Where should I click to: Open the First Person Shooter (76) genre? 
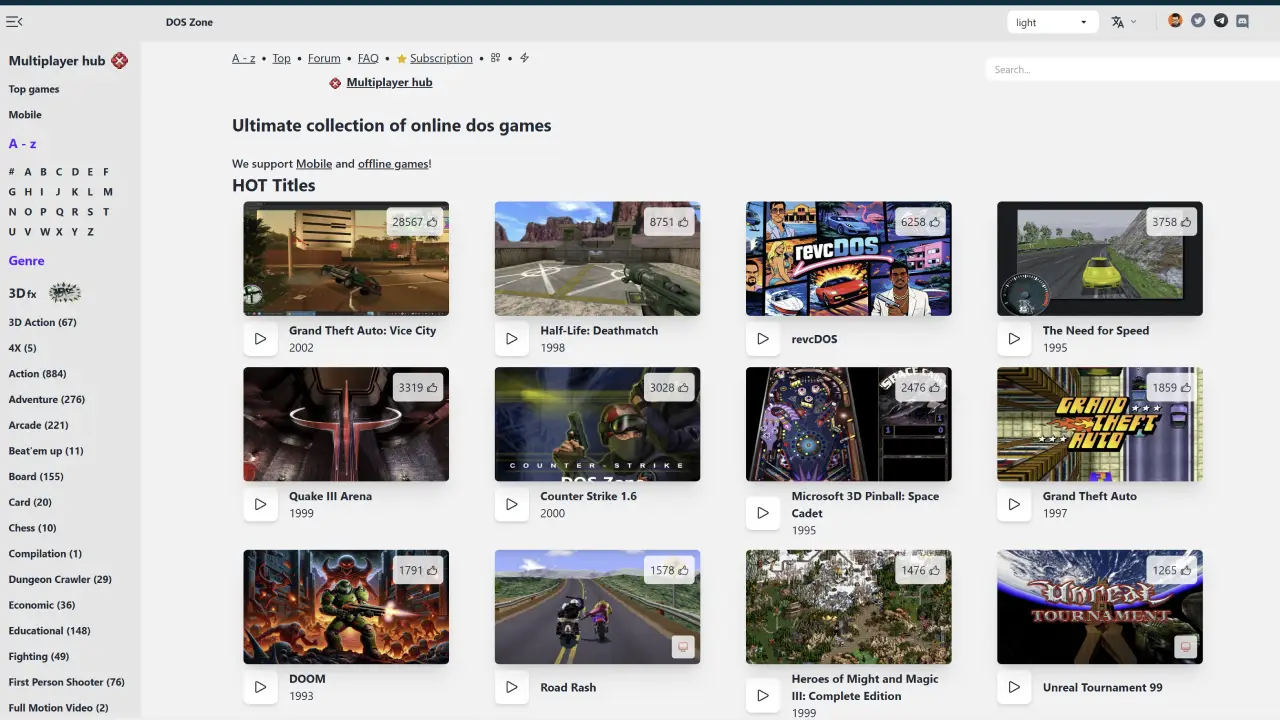[67, 682]
